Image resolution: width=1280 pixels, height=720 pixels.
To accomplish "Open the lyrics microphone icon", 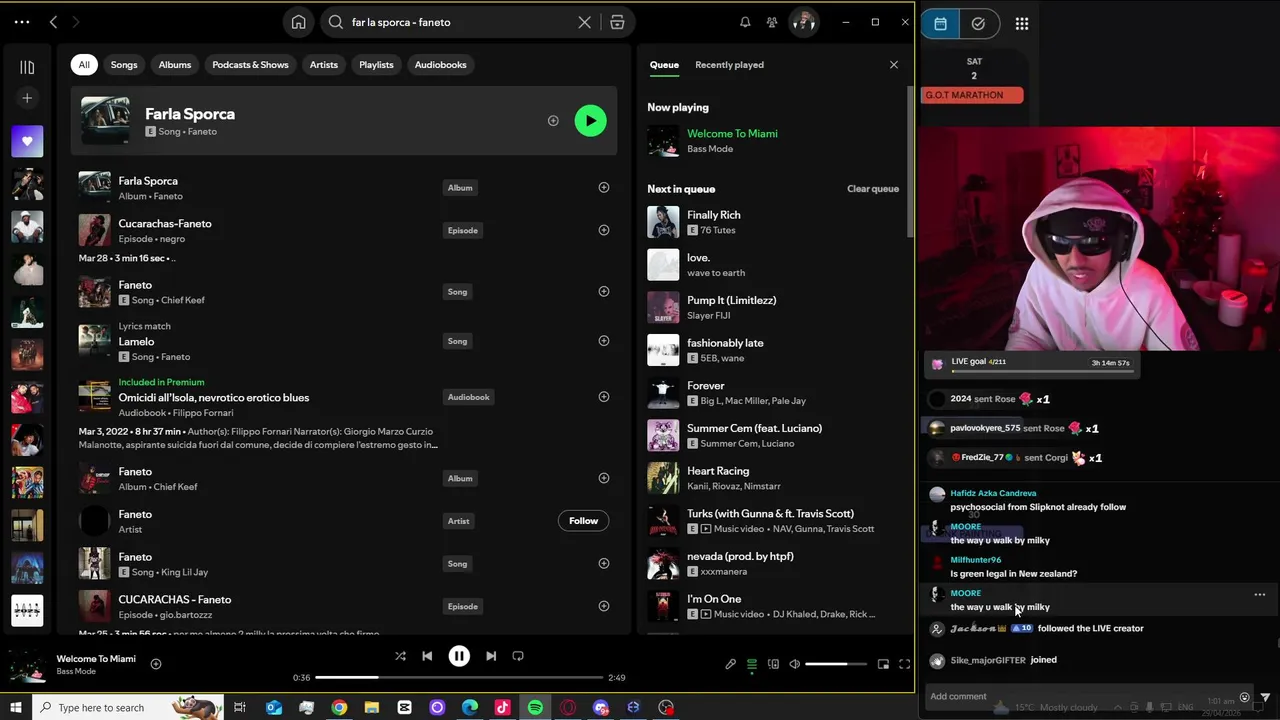I will click(730, 664).
